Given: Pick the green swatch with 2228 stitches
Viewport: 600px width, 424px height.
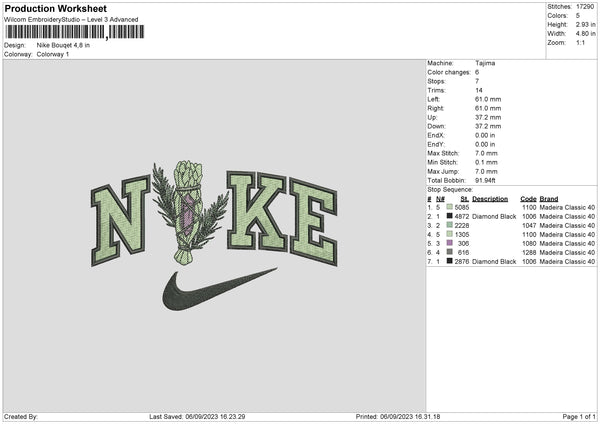Looking at the screenshot, I should click(449, 225).
